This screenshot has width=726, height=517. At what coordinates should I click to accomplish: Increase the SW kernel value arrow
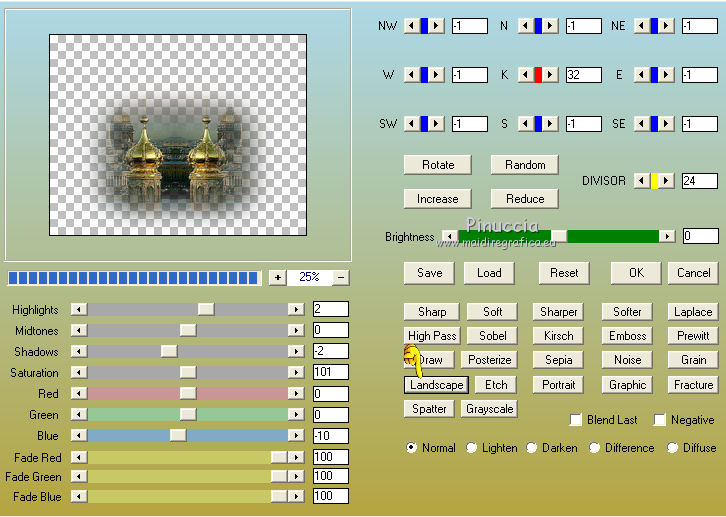436,124
